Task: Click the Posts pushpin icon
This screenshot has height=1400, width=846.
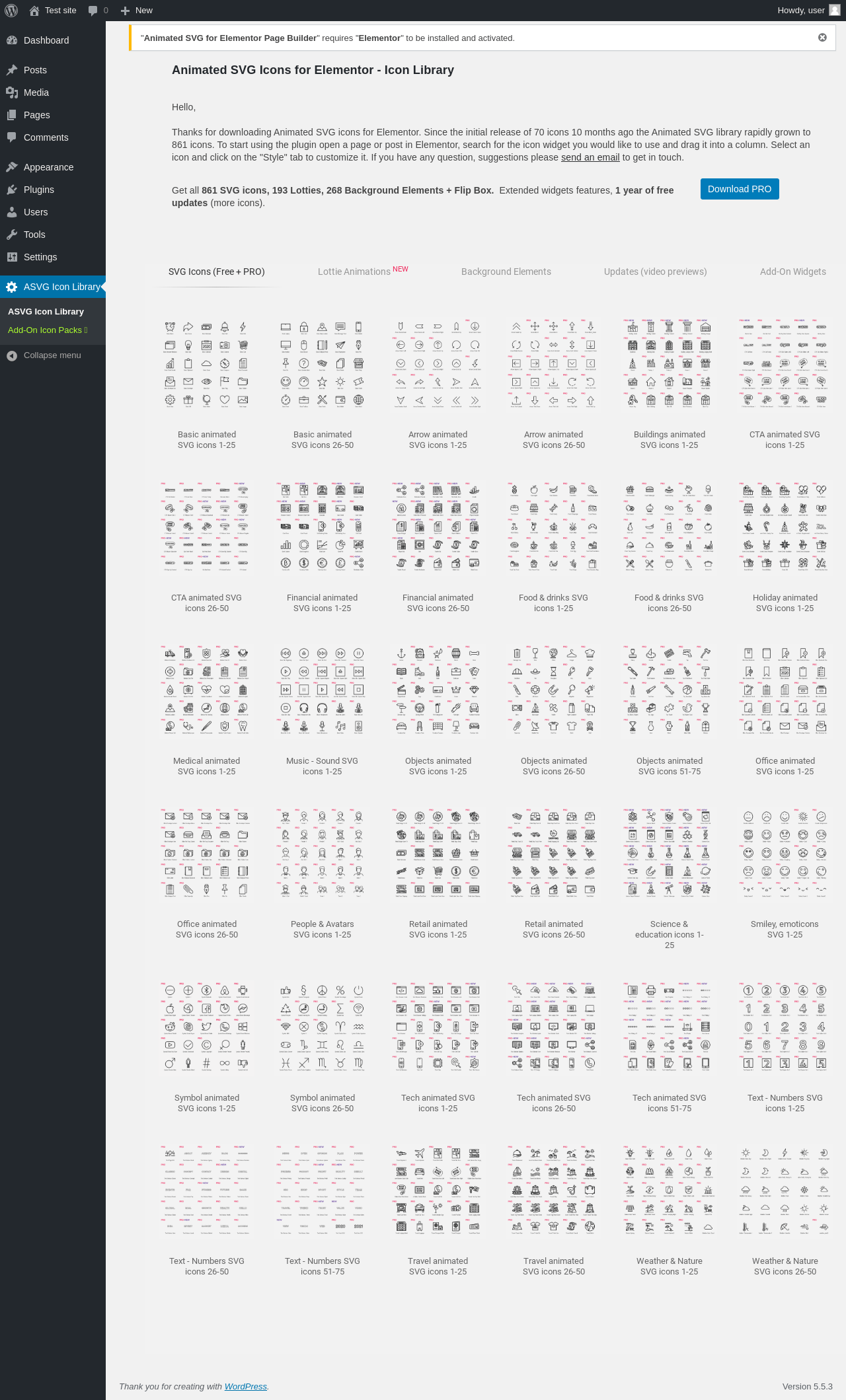Action: coord(12,70)
